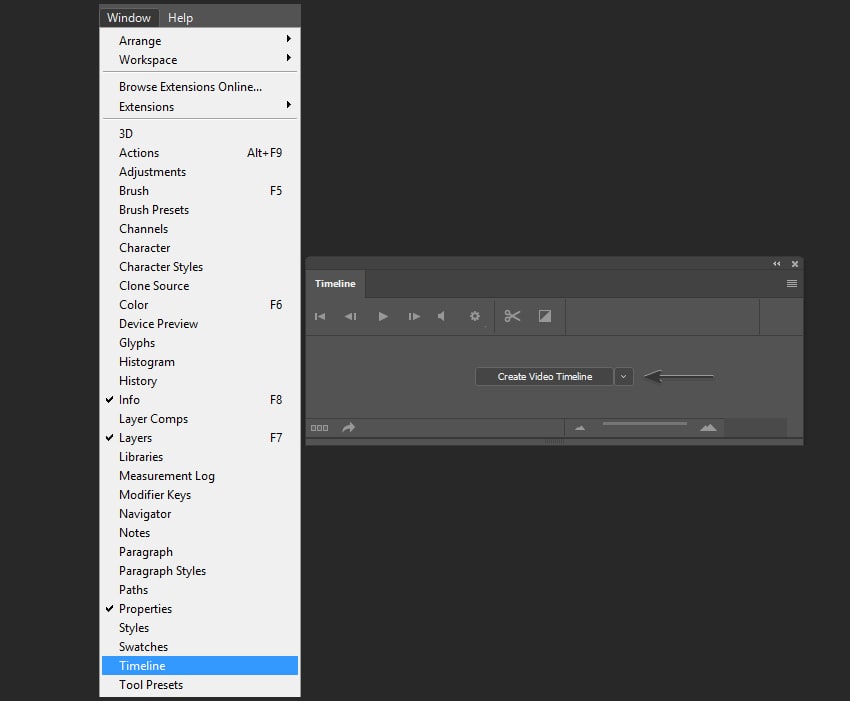This screenshot has height=701, width=850.
Task: Uncheck the Info panel entry
Action: (x=130, y=400)
